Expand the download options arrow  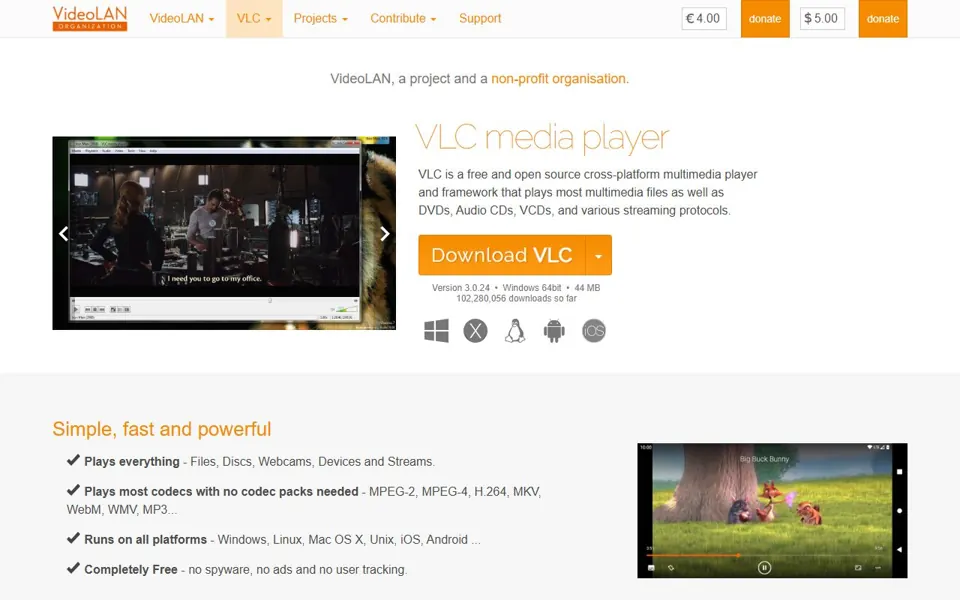[599, 255]
